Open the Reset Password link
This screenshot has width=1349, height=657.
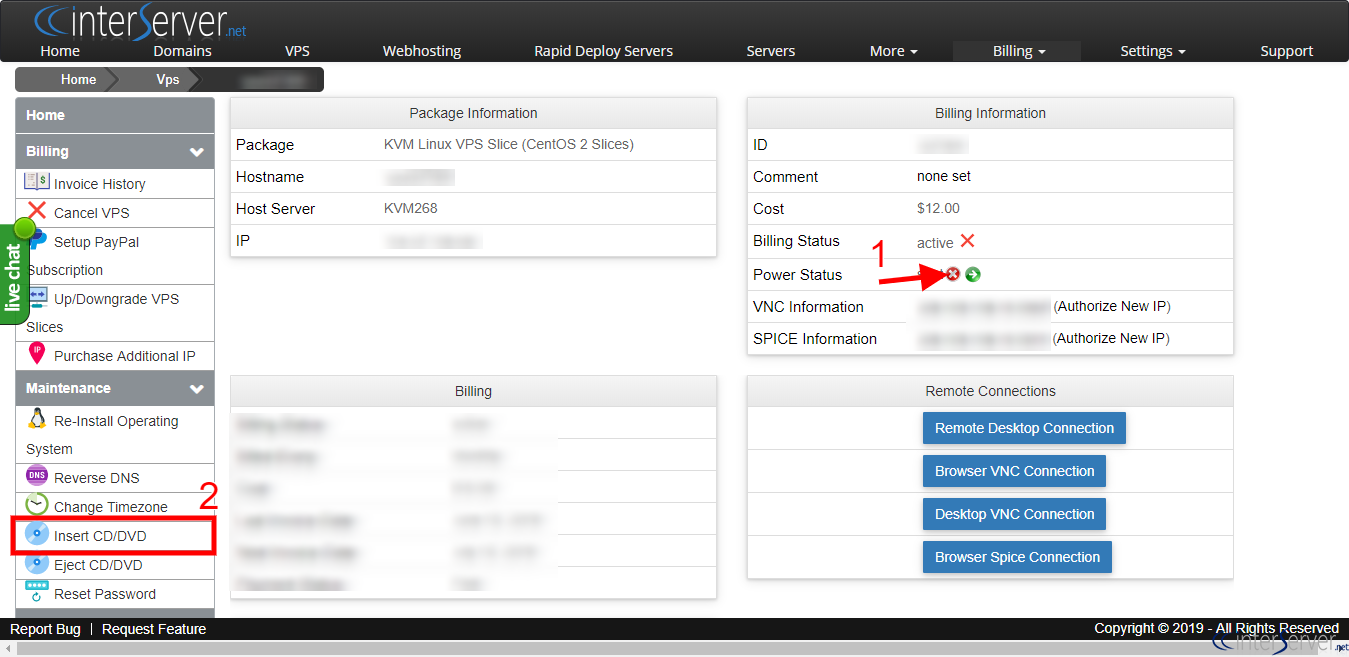tap(105, 594)
